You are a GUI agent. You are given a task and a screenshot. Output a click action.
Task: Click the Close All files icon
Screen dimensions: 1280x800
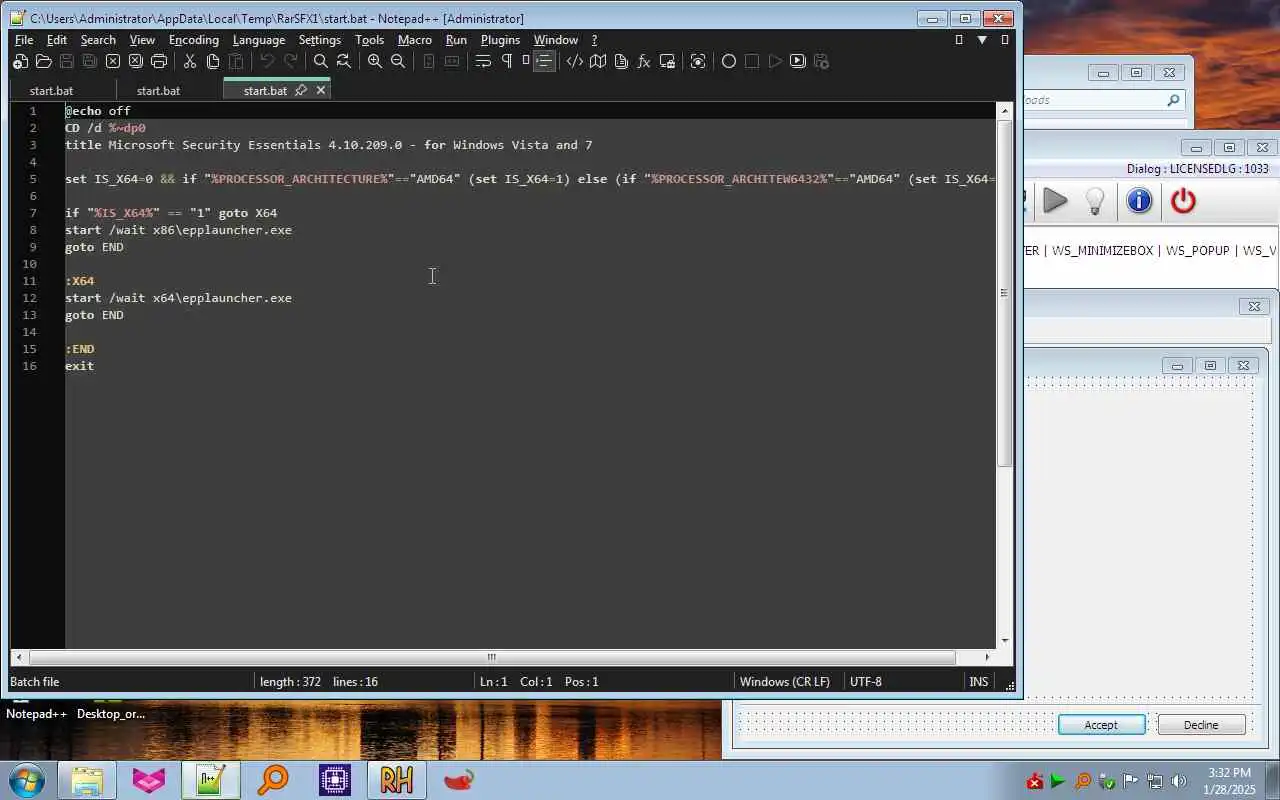[x=136, y=61]
